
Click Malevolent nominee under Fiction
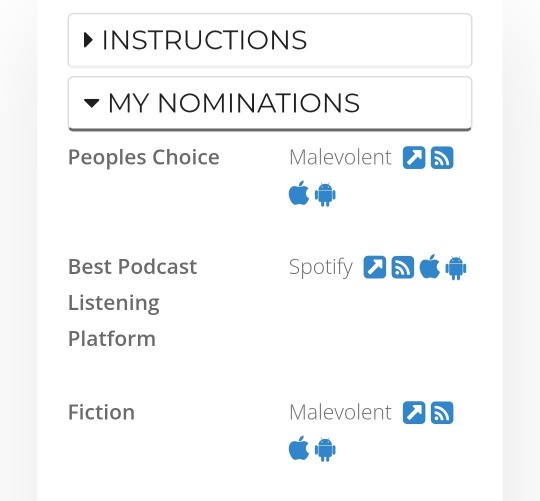(x=340, y=413)
